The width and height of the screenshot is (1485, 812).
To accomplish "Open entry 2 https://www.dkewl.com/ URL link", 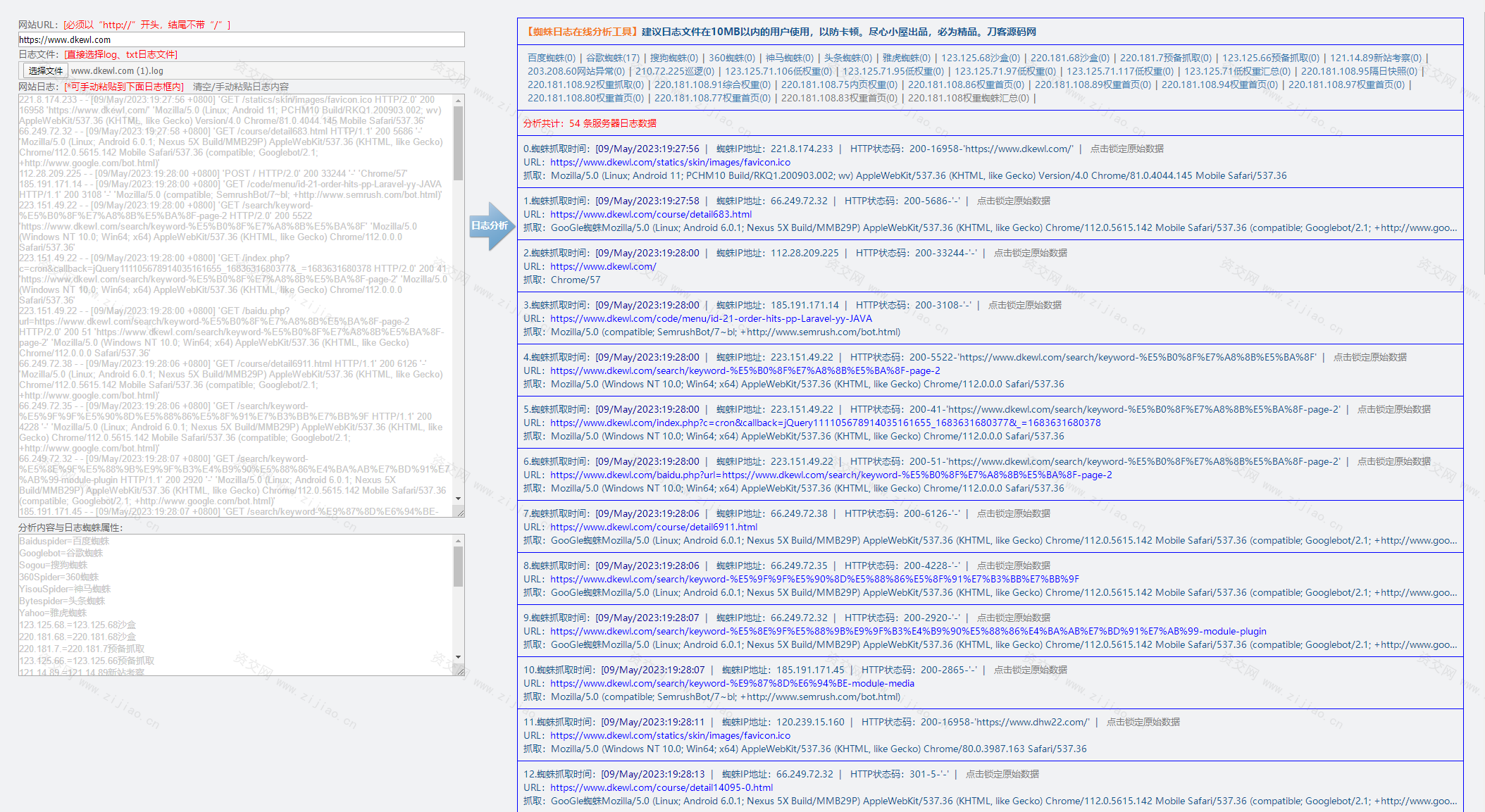I will (x=603, y=266).
